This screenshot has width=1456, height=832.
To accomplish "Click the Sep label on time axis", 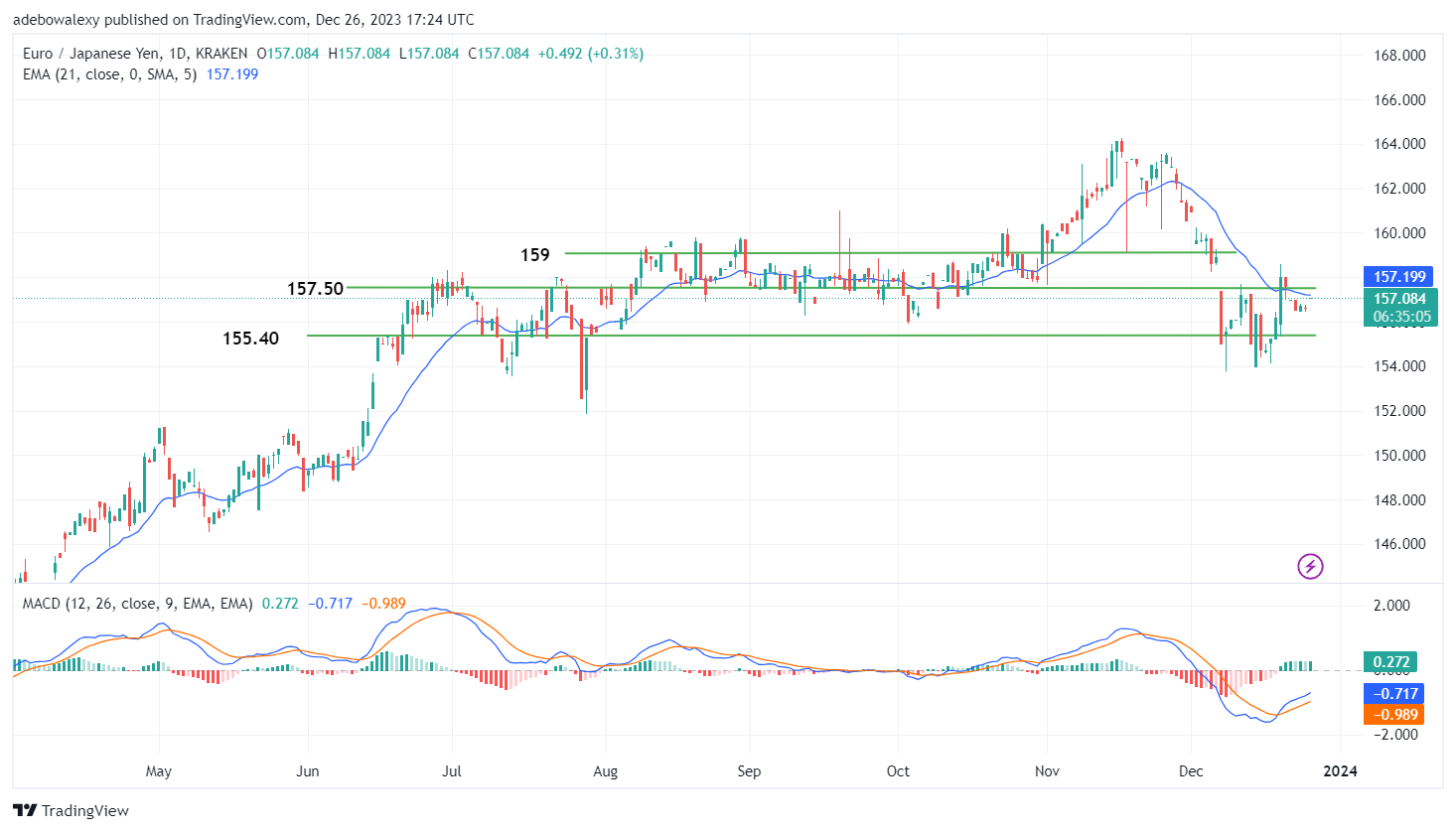I will click(x=749, y=771).
